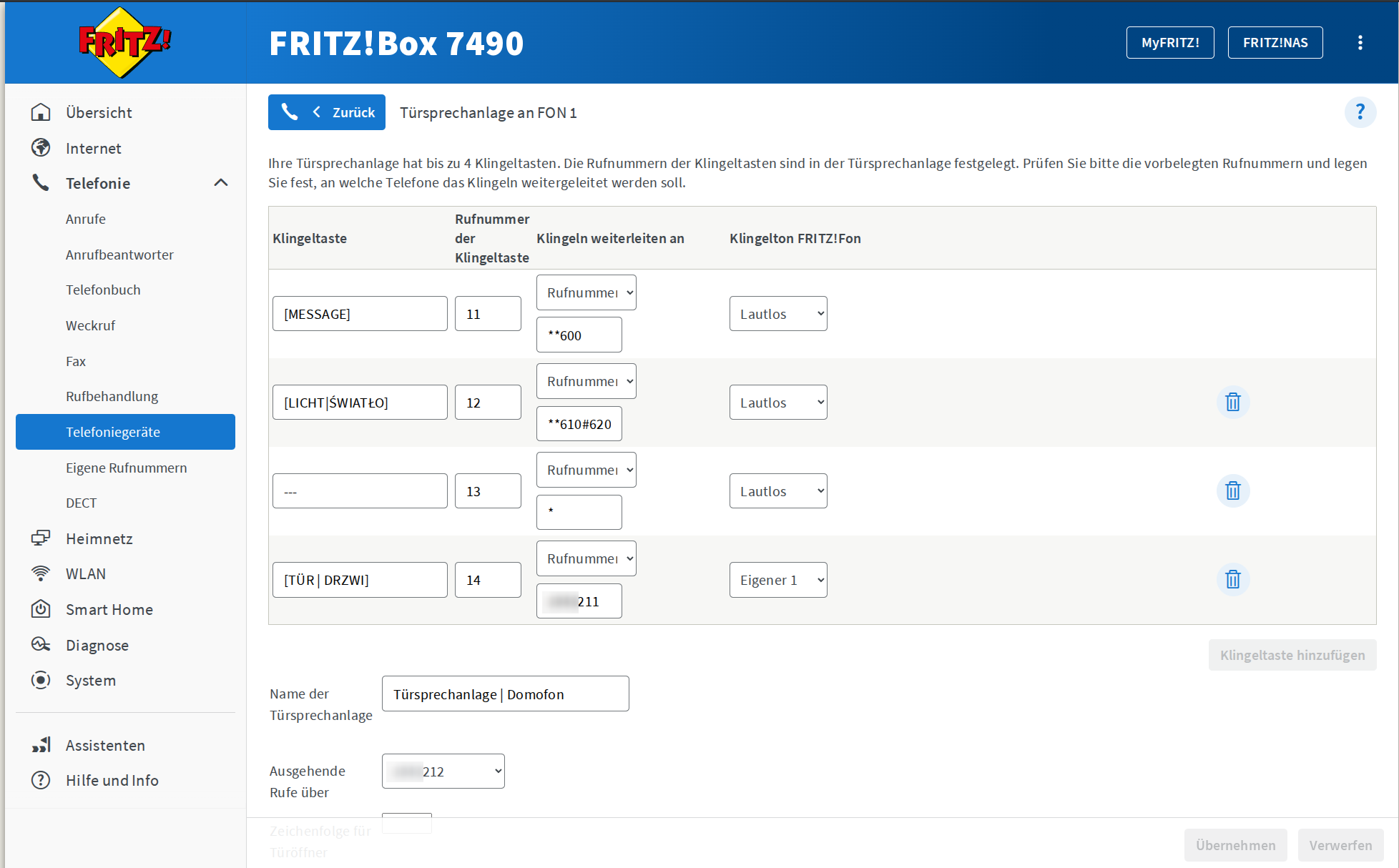This screenshot has width=1399, height=868.
Task: Click the Übernehmen button
Action: [1235, 845]
